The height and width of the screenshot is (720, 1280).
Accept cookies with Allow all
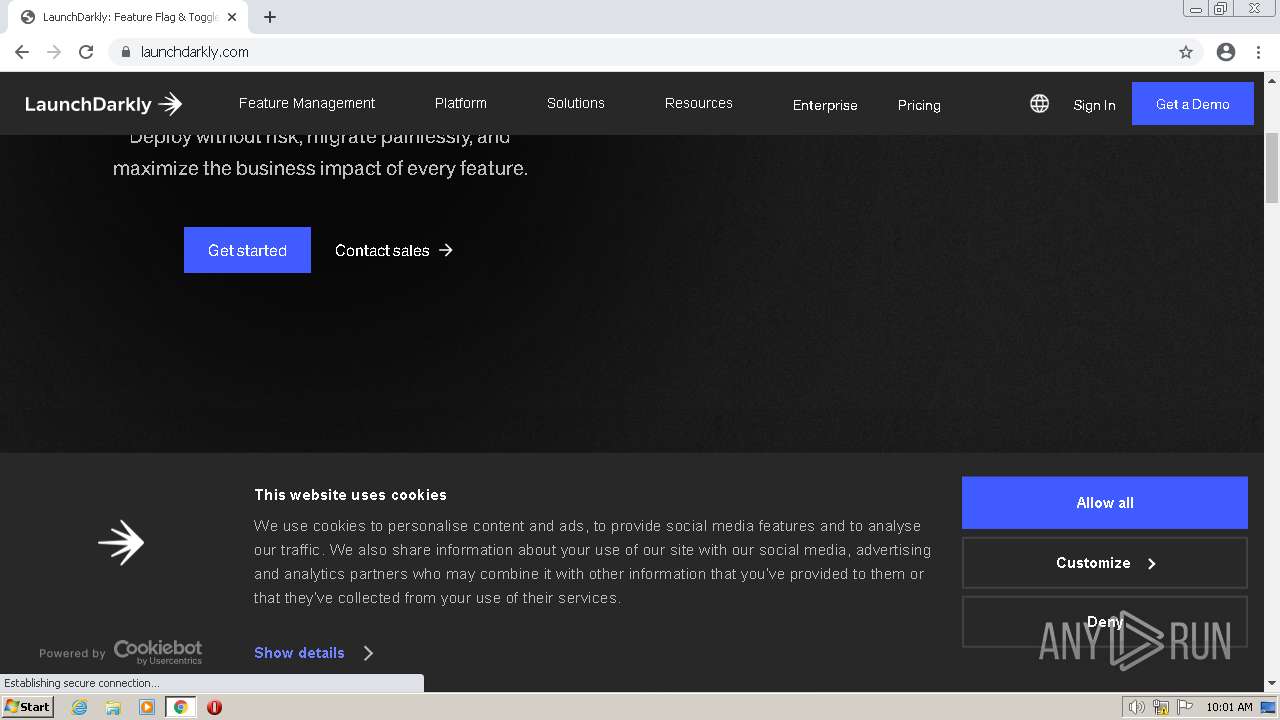click(1105, 503)
